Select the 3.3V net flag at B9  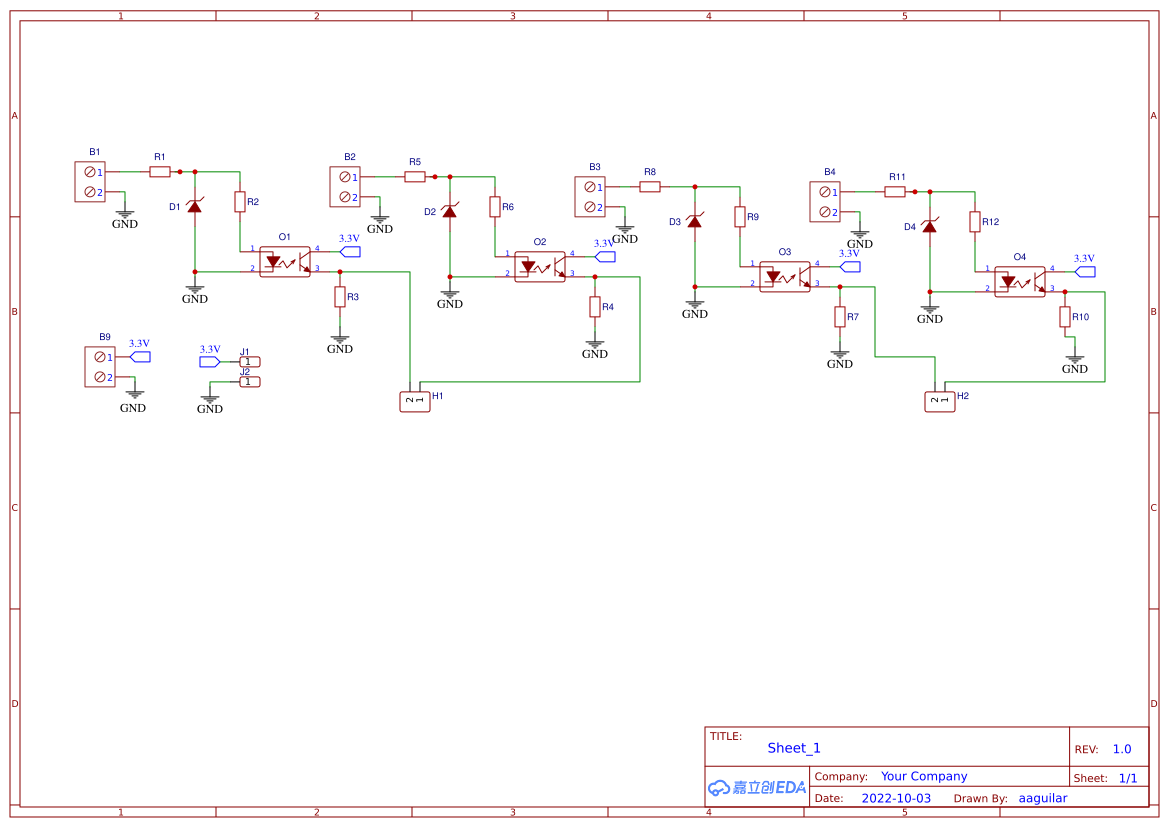click(x=140, y=356)
